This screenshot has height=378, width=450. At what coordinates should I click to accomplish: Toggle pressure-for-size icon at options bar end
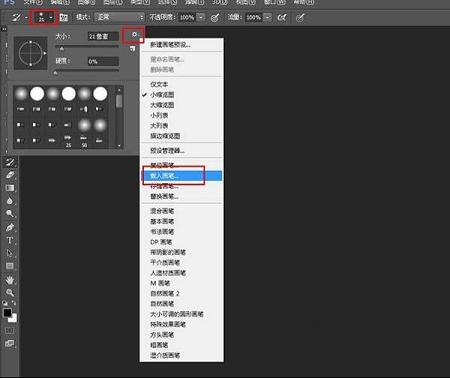(x=300, y=17)
